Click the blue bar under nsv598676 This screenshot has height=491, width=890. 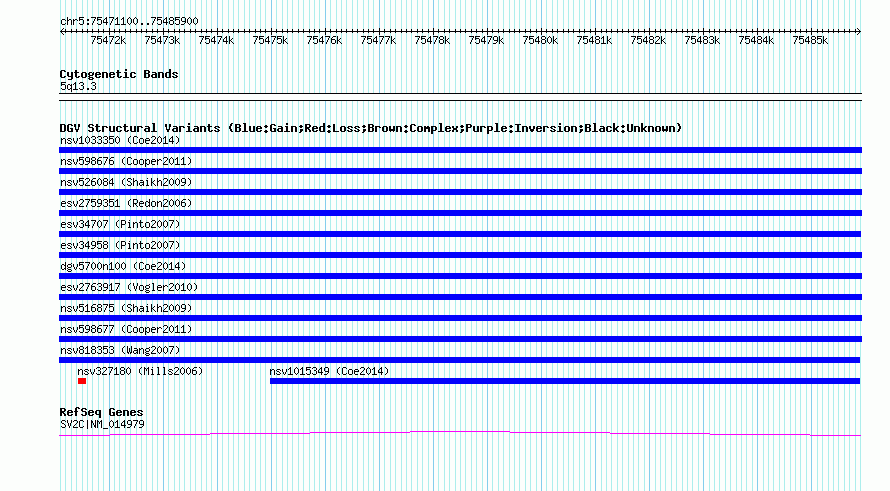(x=460, y=171)
